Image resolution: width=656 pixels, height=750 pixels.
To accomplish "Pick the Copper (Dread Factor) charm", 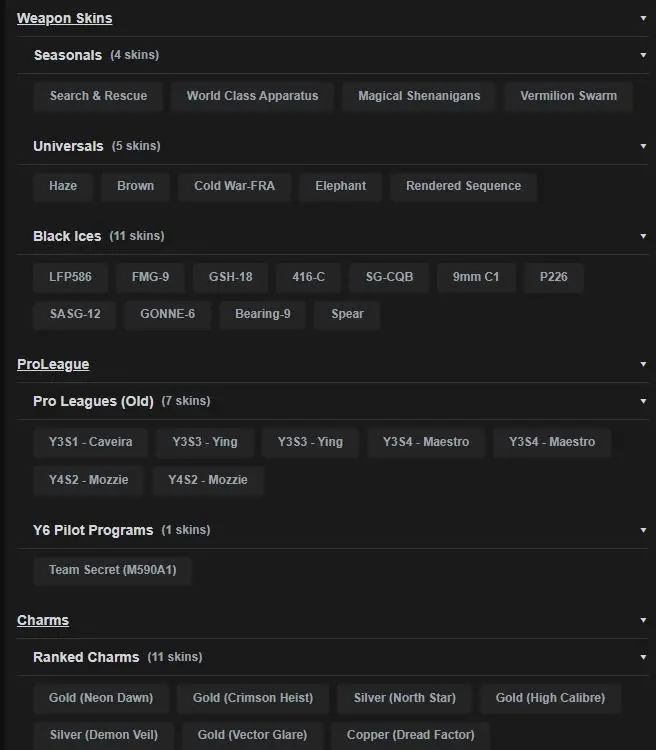I will pyautogui.click(x=410, y=735).
